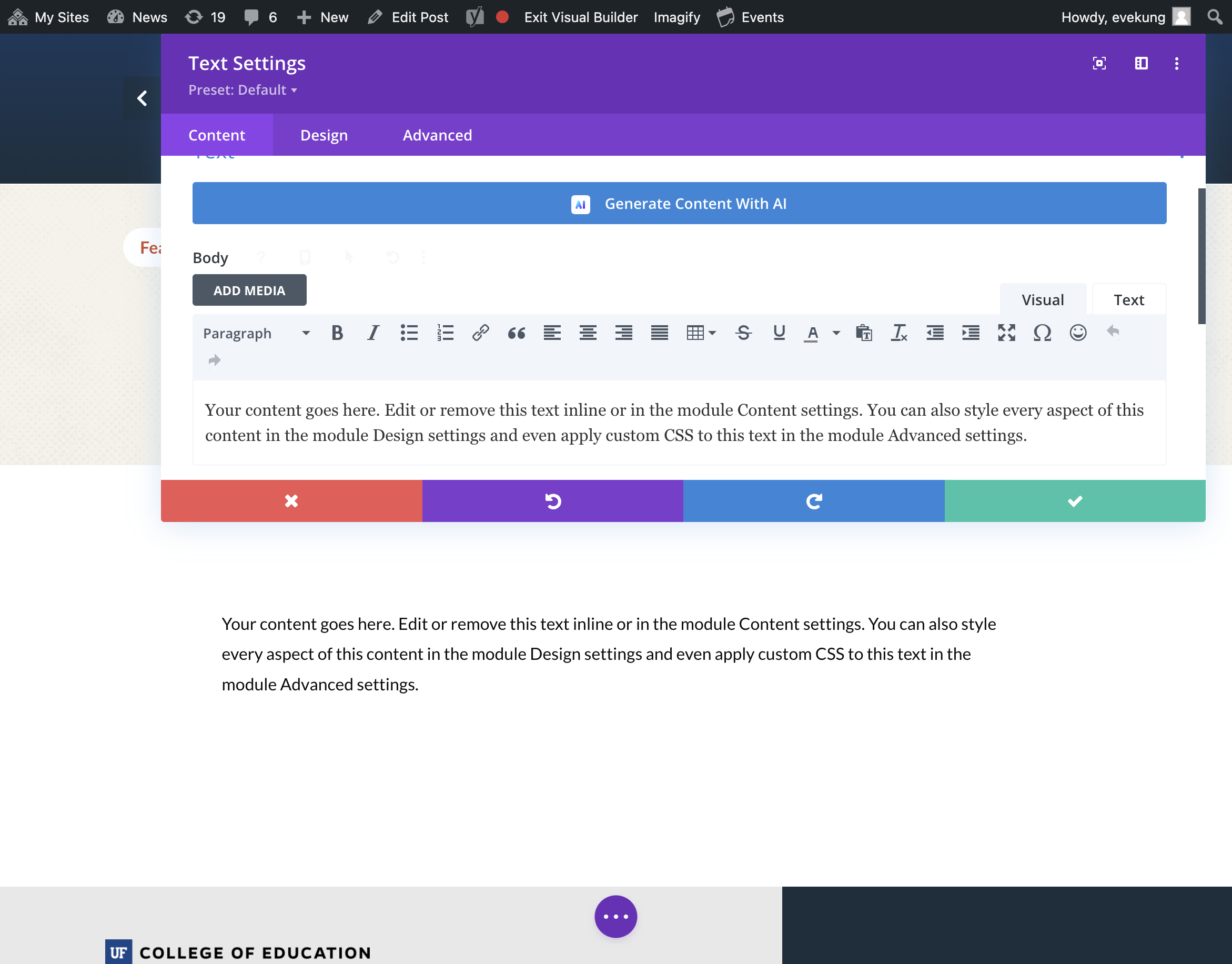Save changes with the green checkmark

pos(1075,501)
